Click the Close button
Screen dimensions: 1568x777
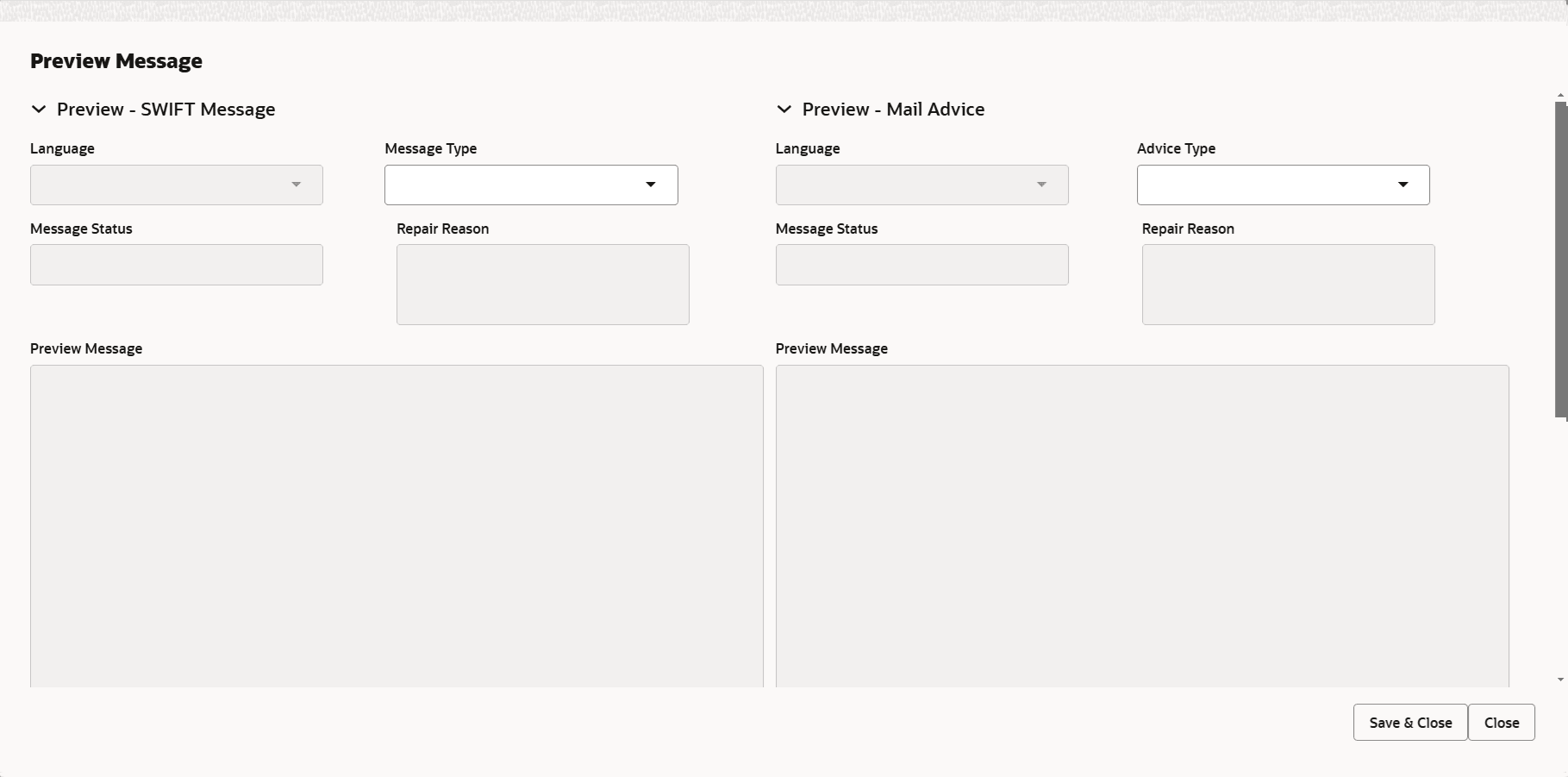[x=1502, y=723]
